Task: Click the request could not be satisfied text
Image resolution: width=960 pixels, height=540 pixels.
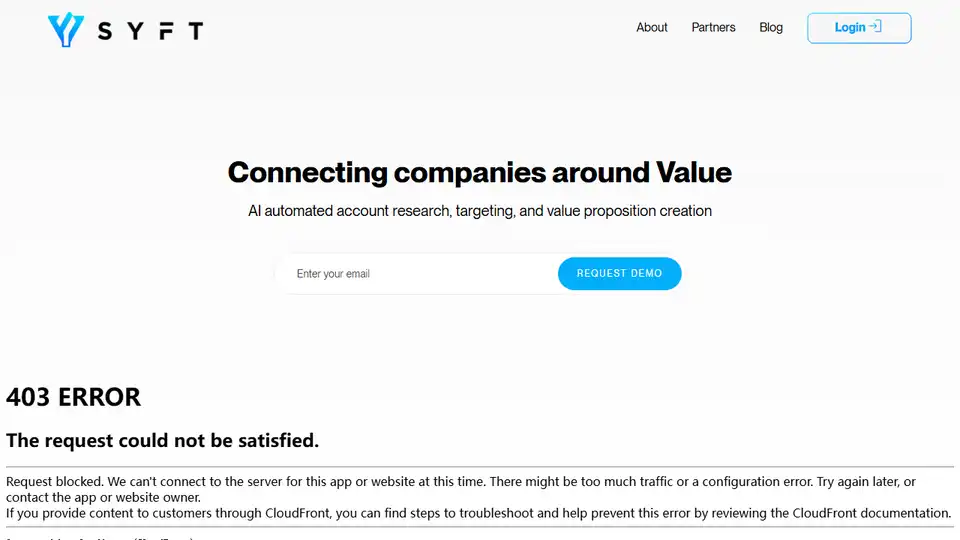Action: tap(162, 440)
